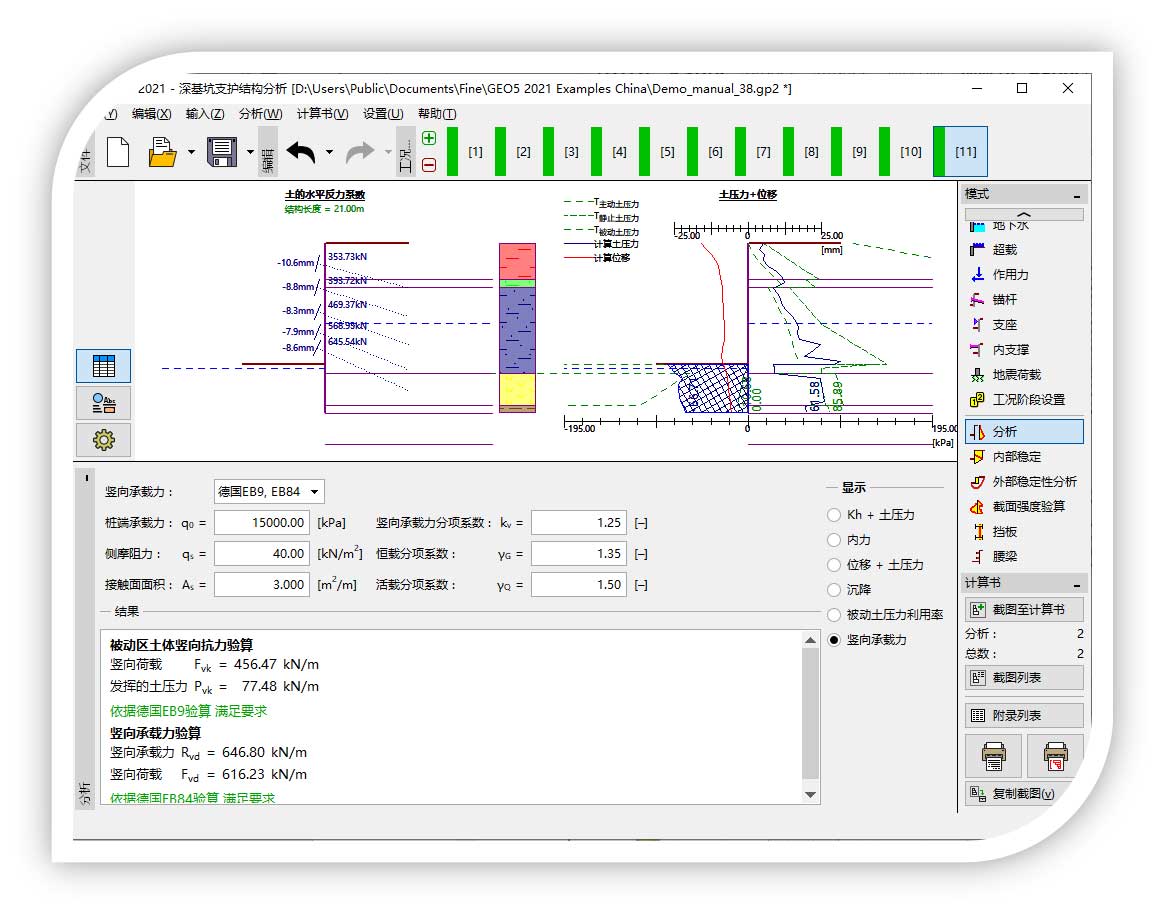Image resolution: width=1165 pixels, height=914 pixels.
Task: Select the 内力 display option
Action: click(x=834, y=540)
